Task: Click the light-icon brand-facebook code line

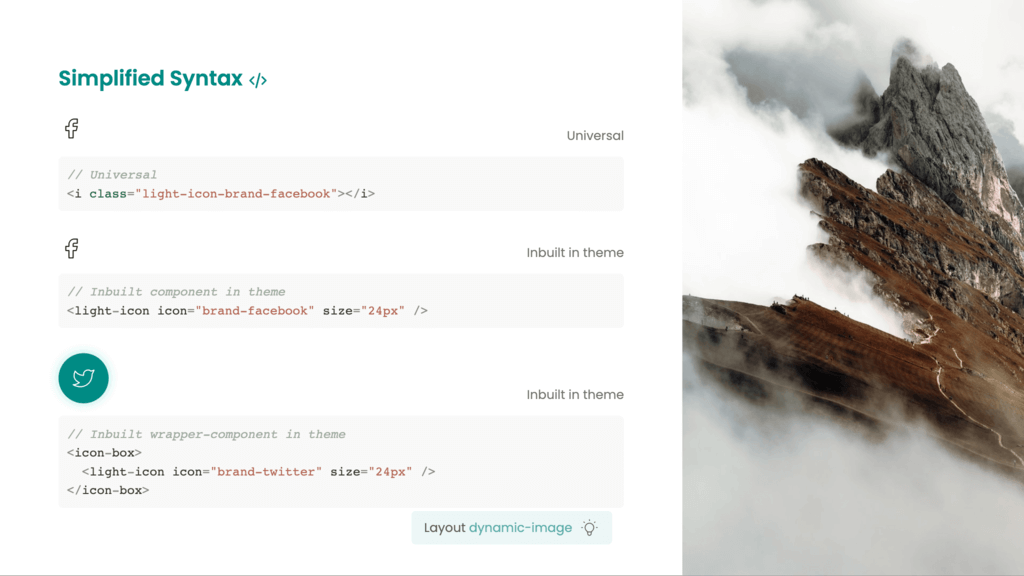Action: pyautogui.click(x=248, y=311)
